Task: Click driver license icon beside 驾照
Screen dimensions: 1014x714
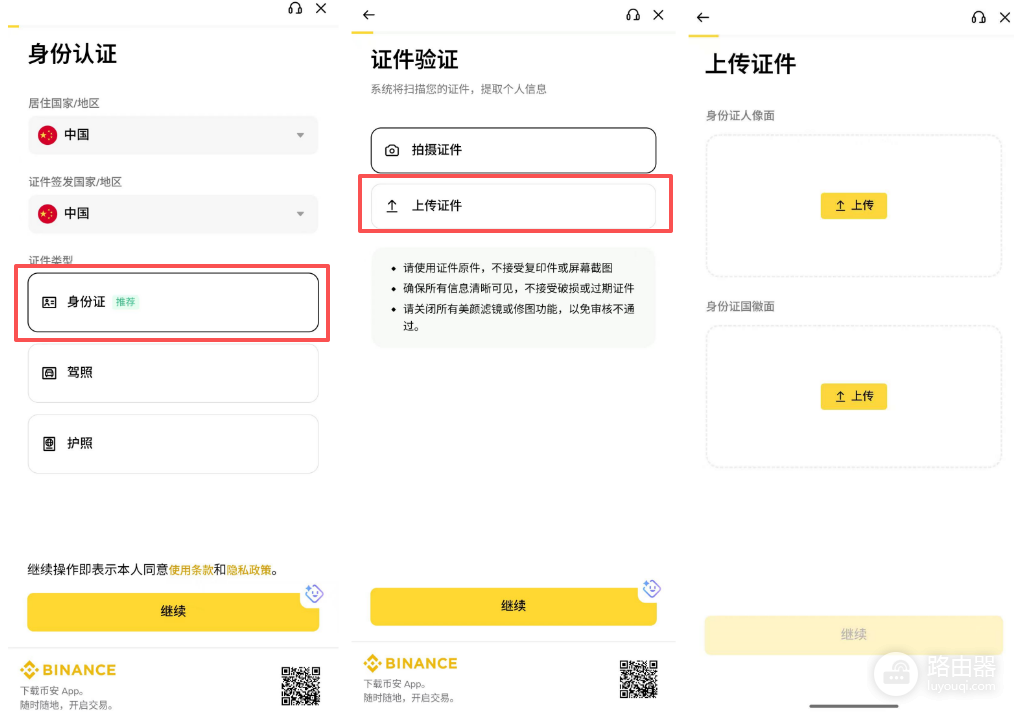Action: [x=49, y=373]
